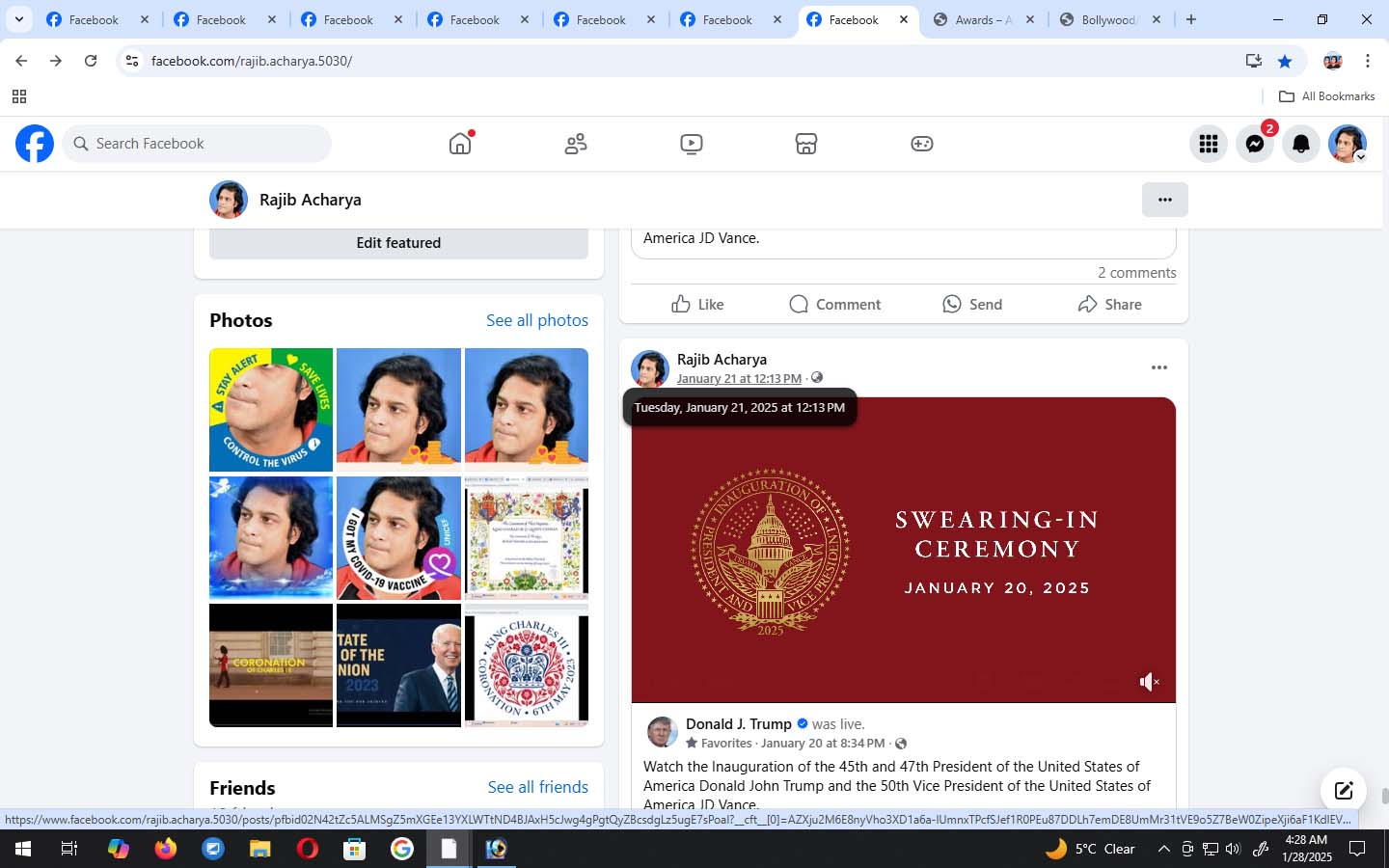Open See all friends link
The height and width of the screenshot is (868, 1389).
[x=538, y=787]
